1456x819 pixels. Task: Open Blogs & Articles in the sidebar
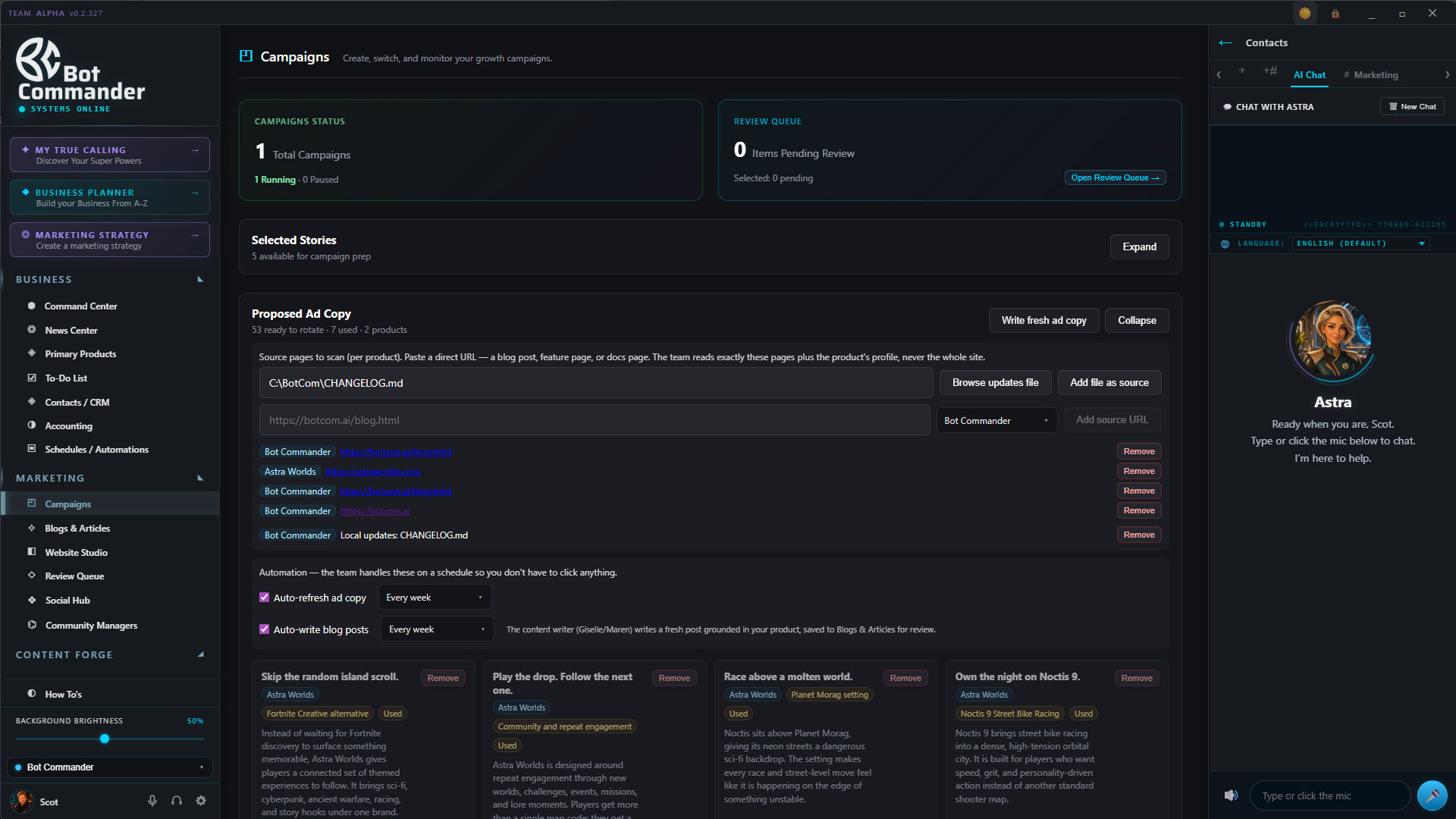[x=77, y=528]
